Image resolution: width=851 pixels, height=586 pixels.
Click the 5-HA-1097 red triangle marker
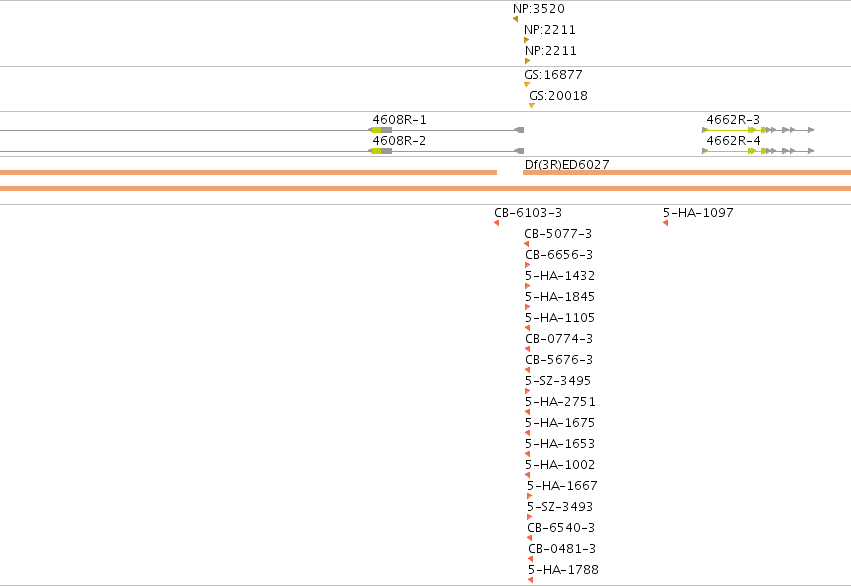[x=665, y=223]
